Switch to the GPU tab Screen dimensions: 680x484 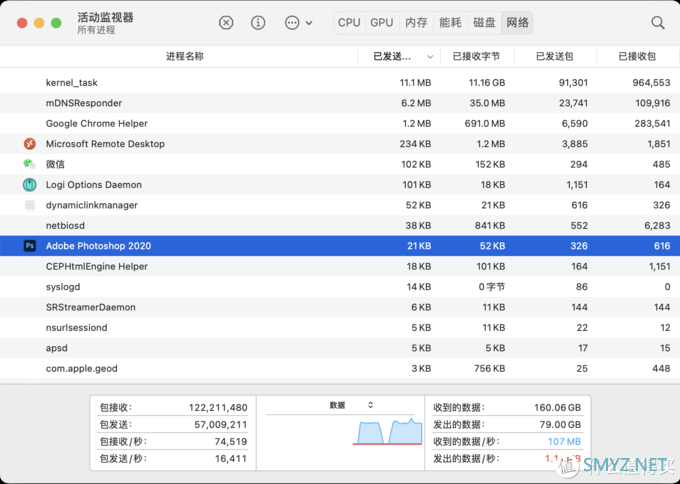(382, 23)
